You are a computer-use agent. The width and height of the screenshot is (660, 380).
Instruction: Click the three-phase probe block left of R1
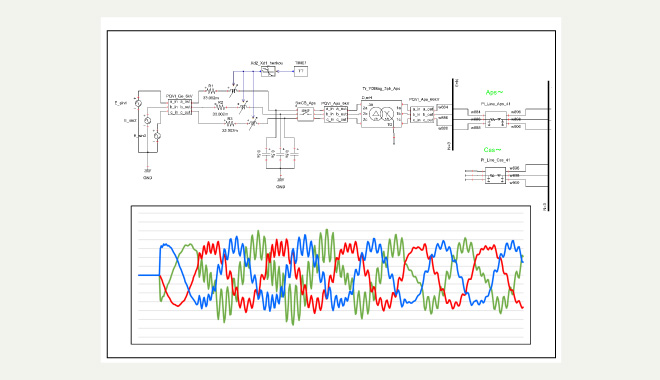click(x=180, y=107)
